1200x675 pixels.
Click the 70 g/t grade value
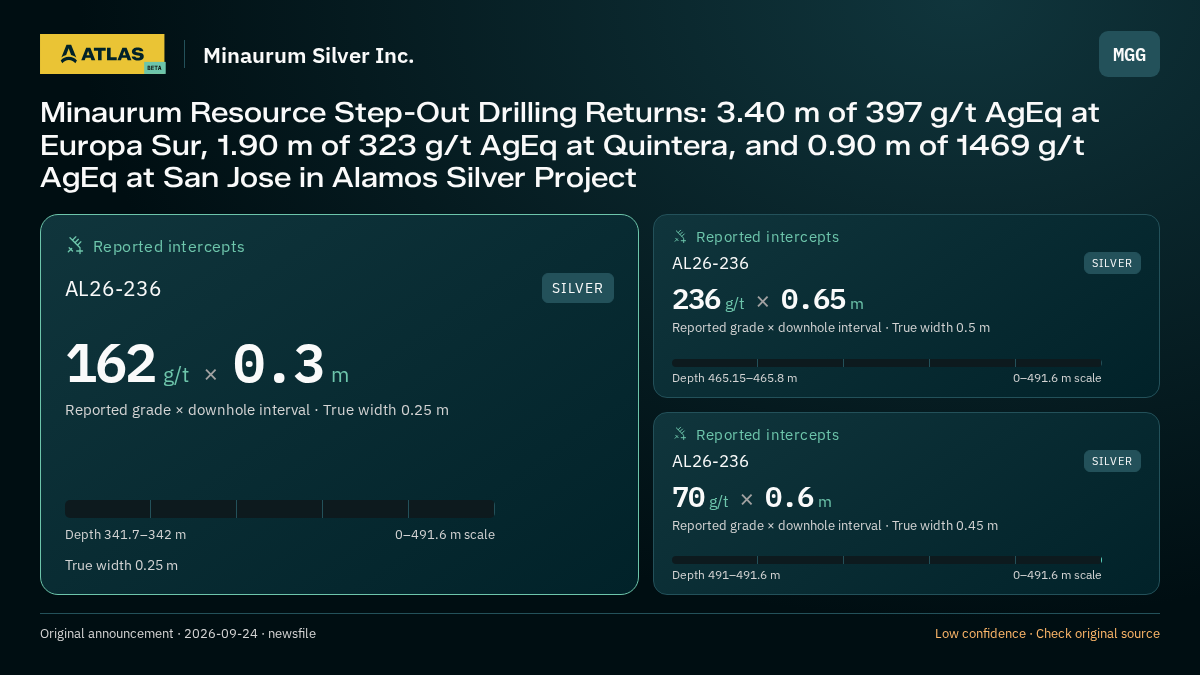click(x=700, y=498)
